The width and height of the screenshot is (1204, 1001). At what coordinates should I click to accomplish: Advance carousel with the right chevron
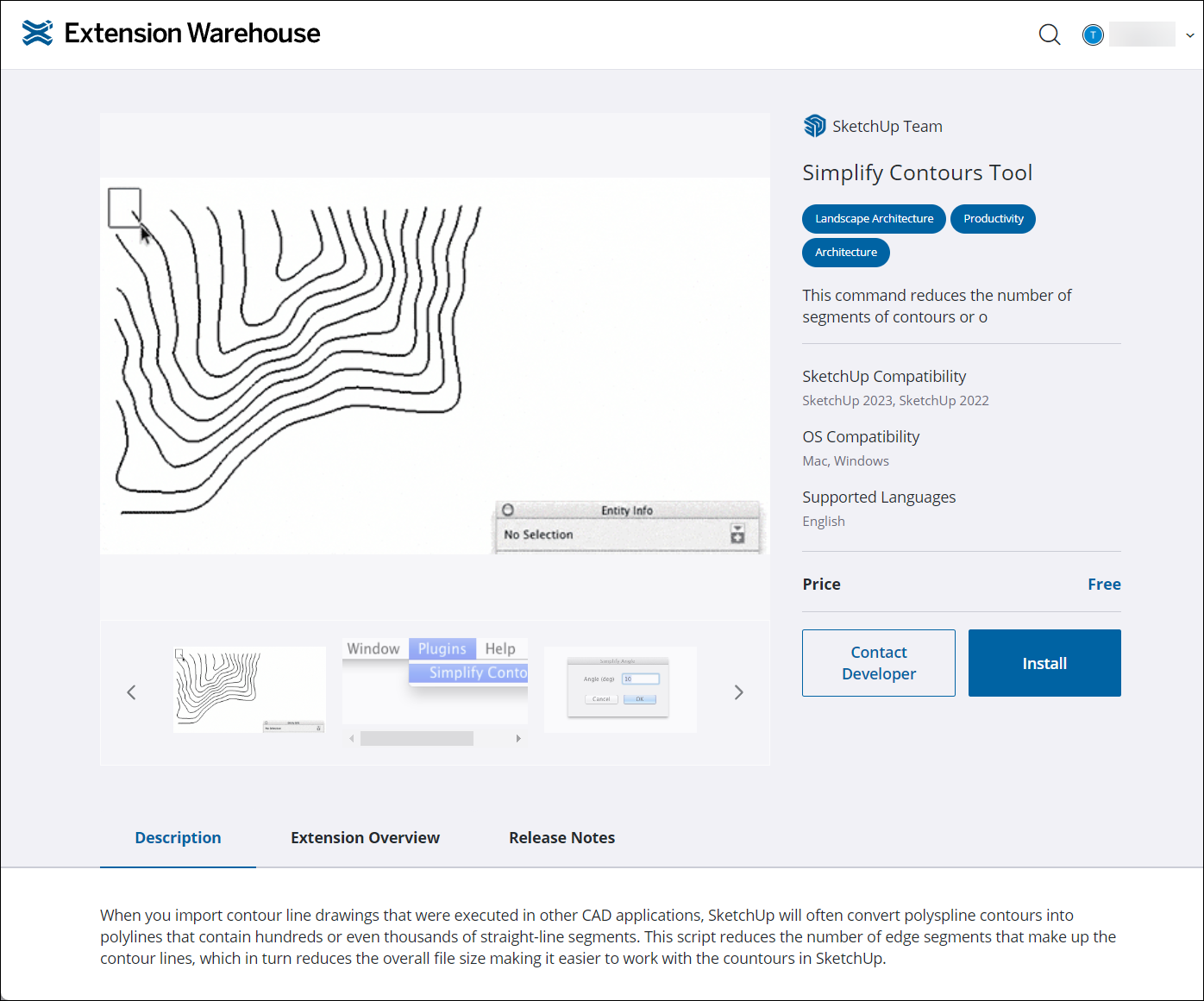pyautogui.click(x=738, y=691)
